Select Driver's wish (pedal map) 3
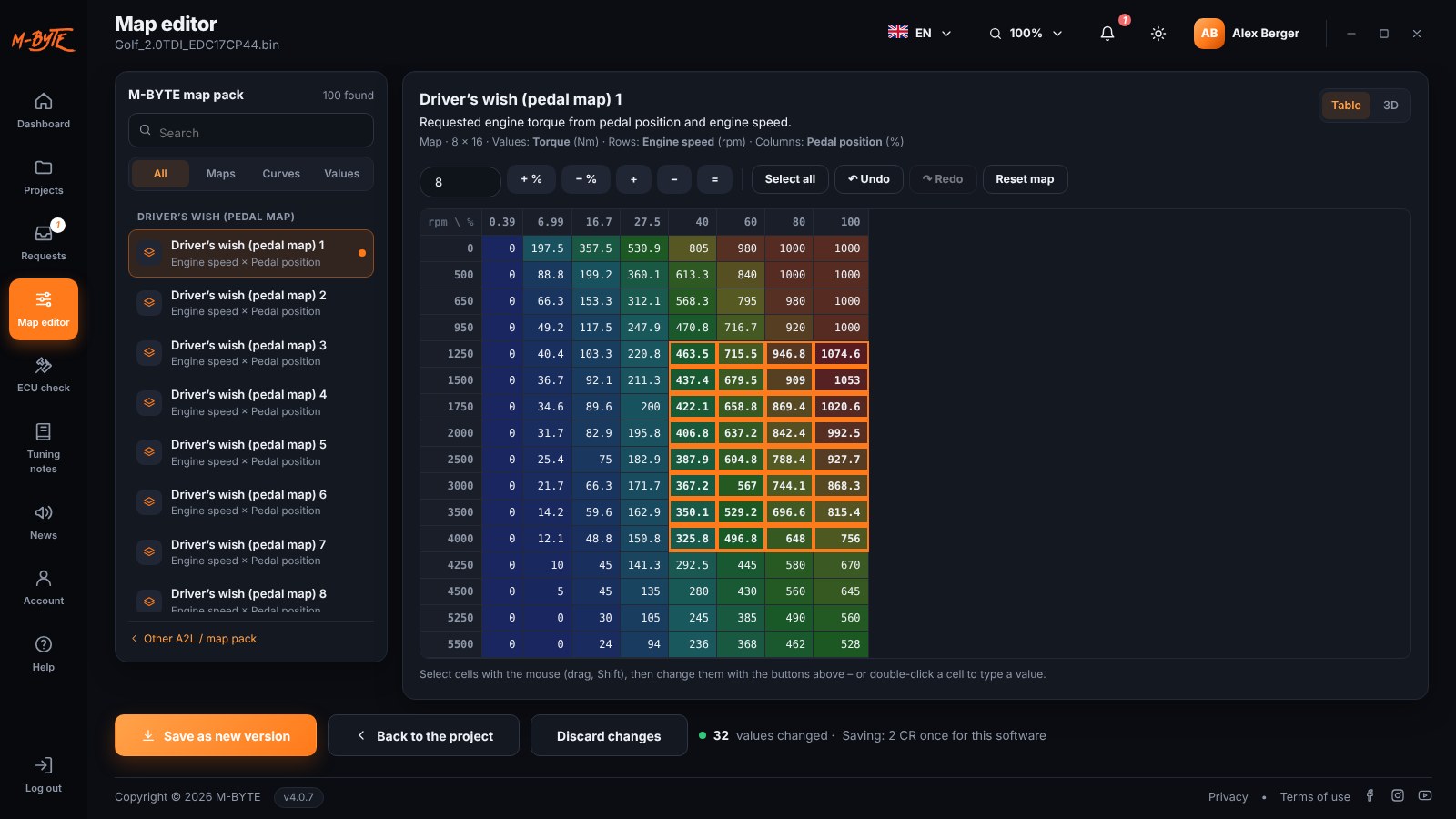Image resolution: width=1456 pixels, height=819 pixels. [251, 353]
